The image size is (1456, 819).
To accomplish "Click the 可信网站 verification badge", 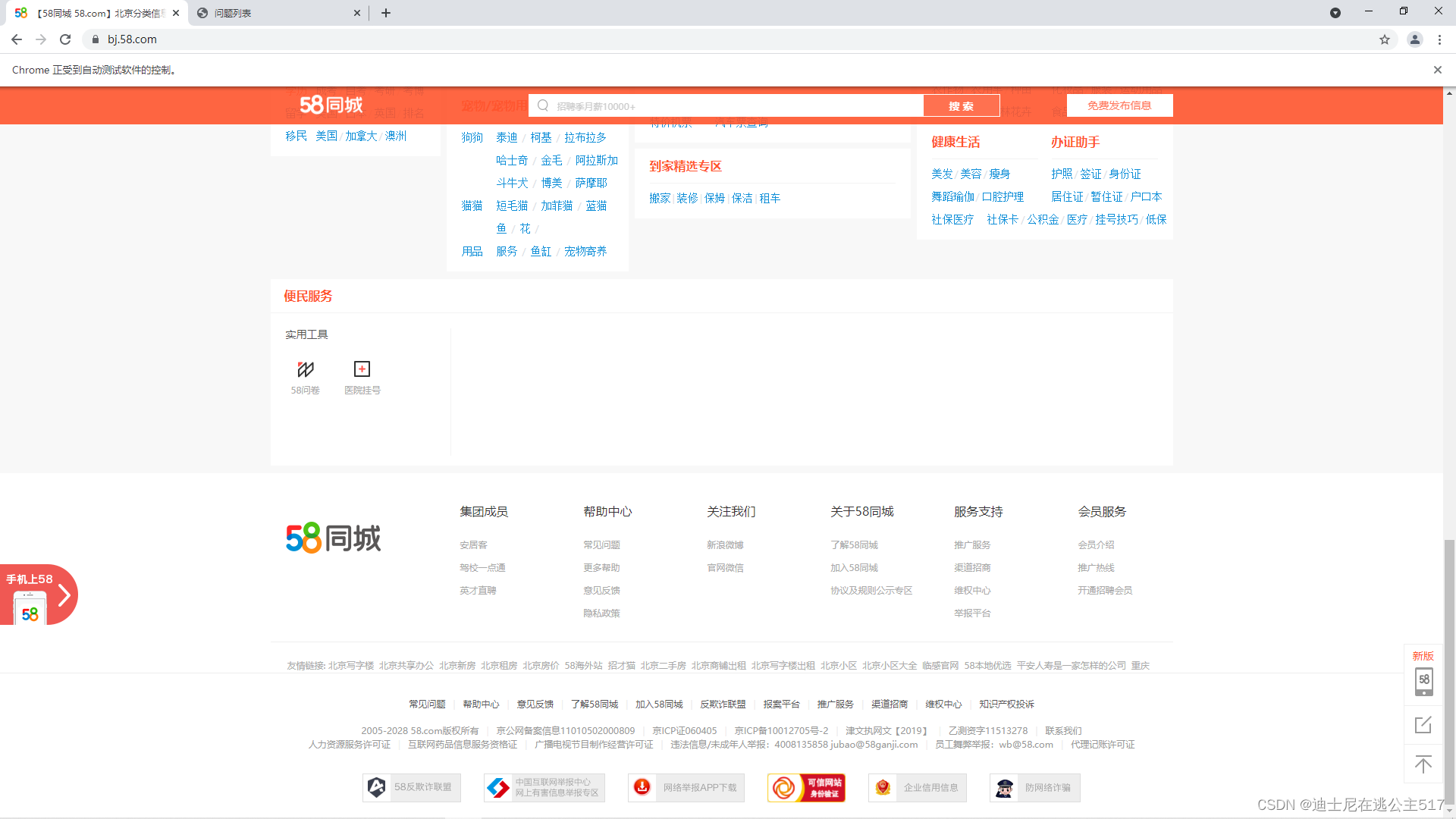I will click(x=806, y=788).
